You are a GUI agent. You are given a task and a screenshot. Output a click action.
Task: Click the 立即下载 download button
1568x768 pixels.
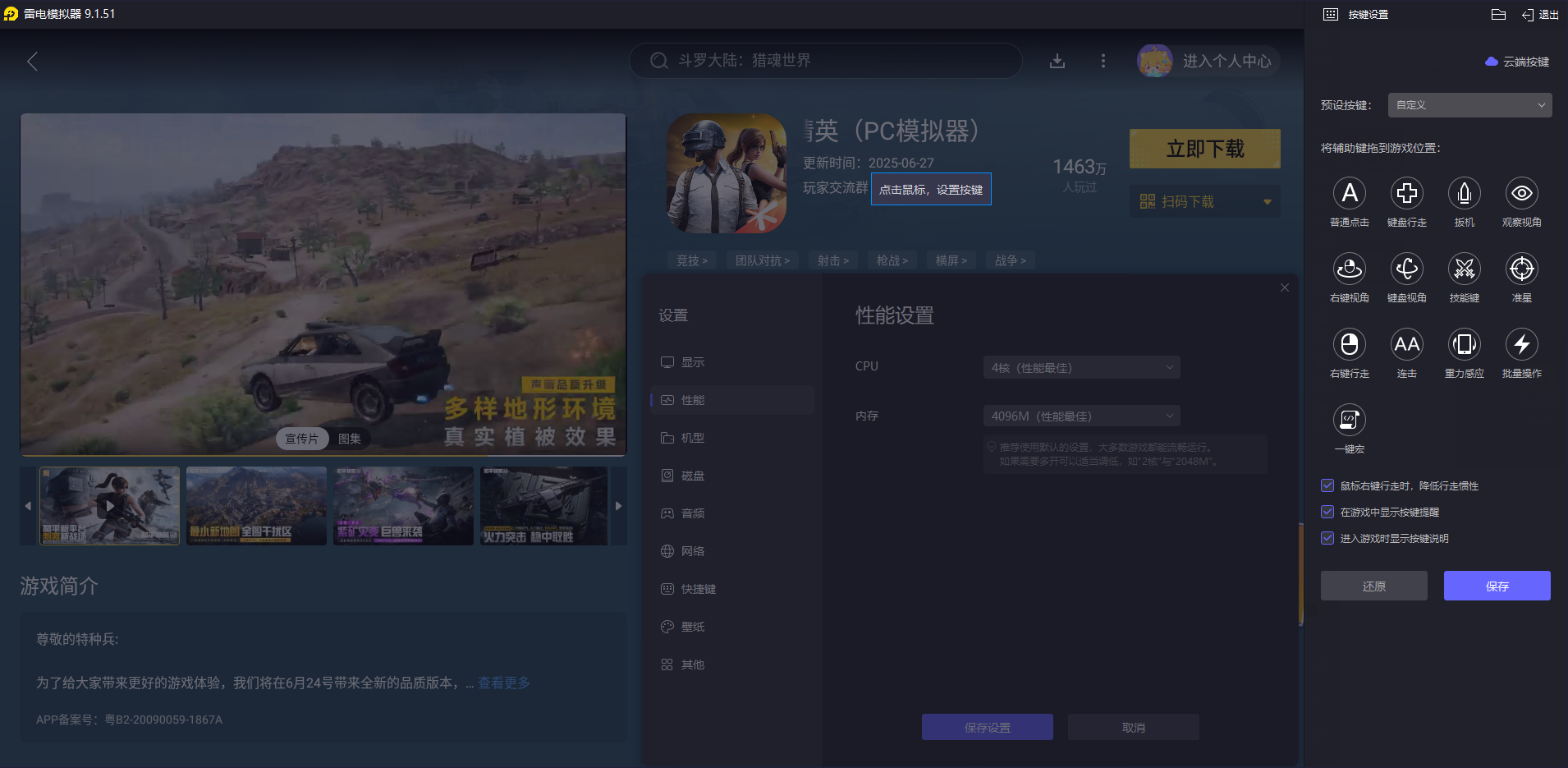click(1204, 149)
